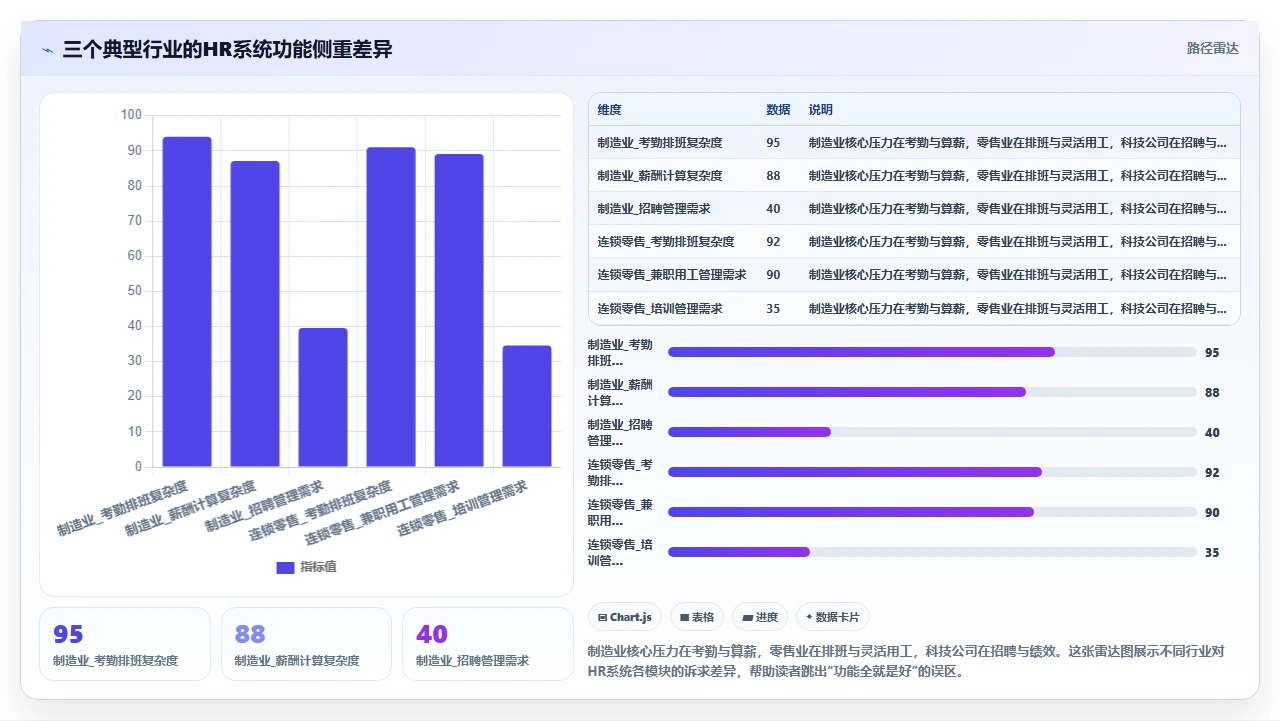The width and height of the screenshot is (1280, 721).
Task: Toggle the 指标值 legend swatch in chart
Action: [x=285, y=567]
